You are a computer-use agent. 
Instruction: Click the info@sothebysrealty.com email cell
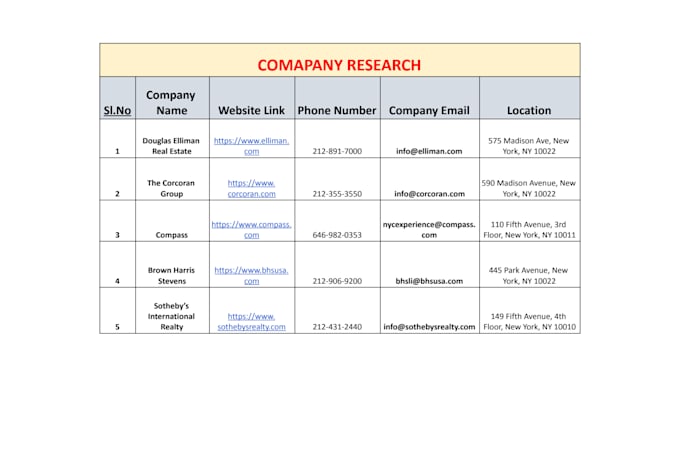(x=430, y=311)
